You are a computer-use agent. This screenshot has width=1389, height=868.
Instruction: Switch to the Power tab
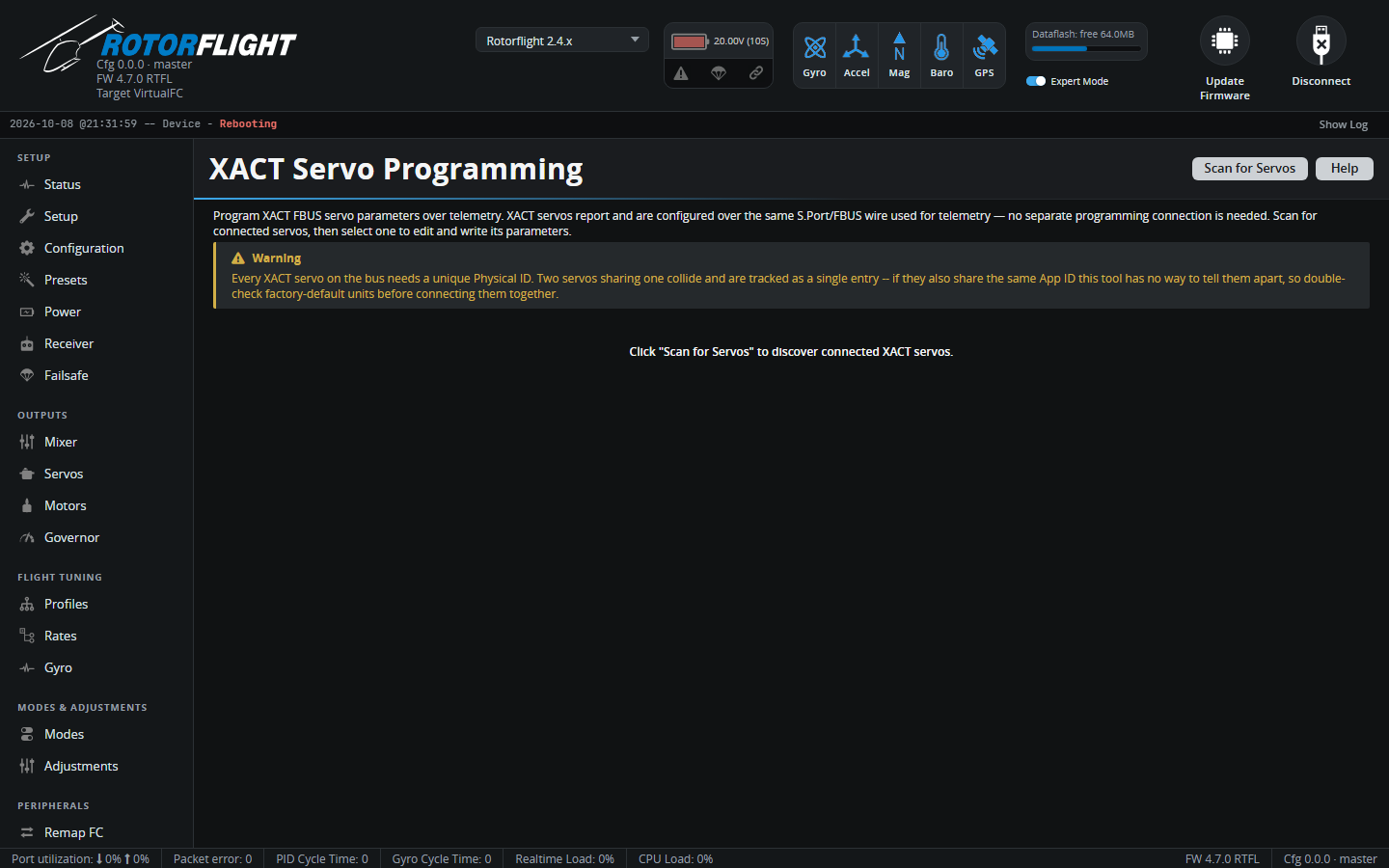(96, 312)
